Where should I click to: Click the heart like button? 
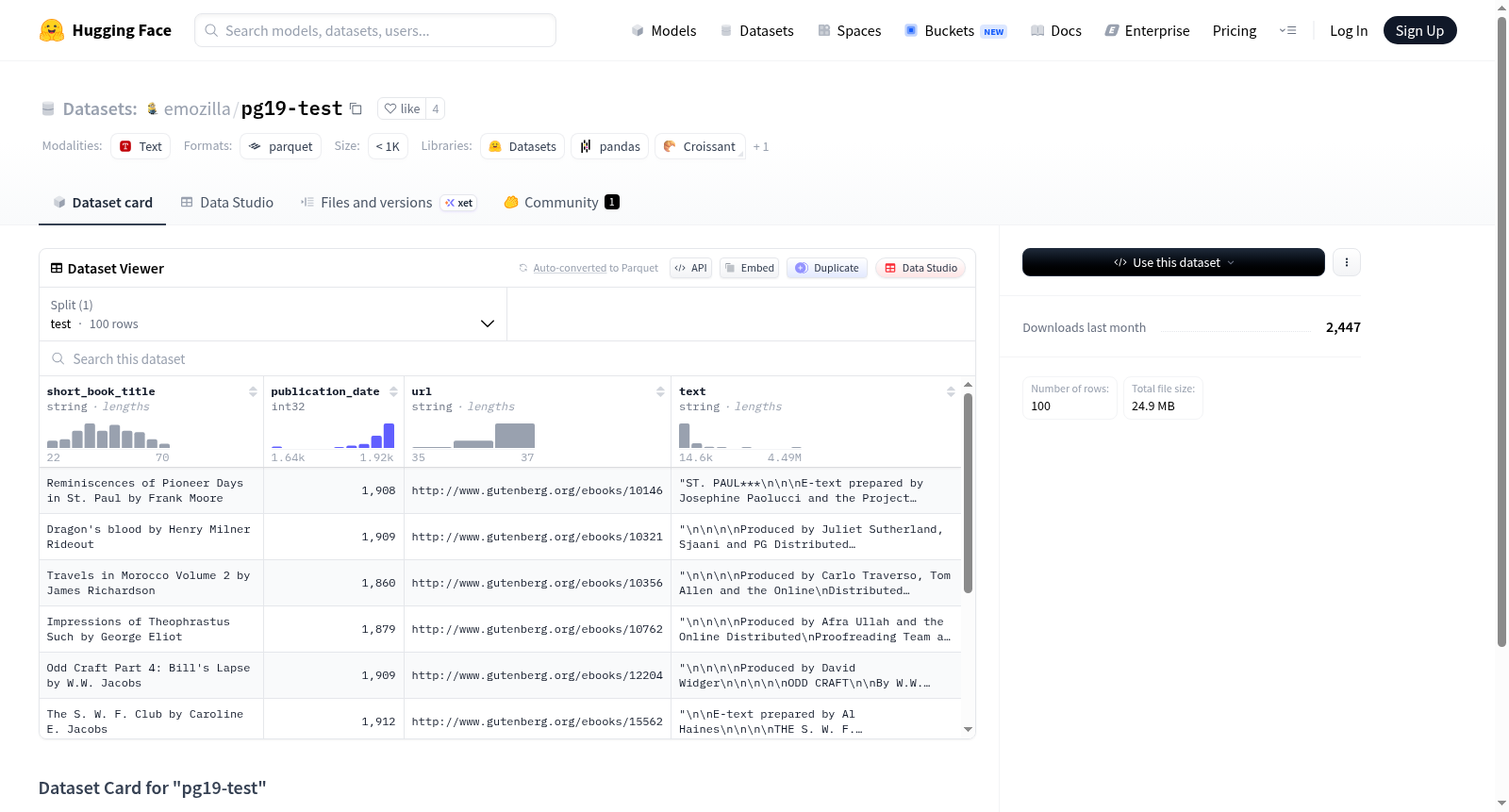click(x=402, y=108)
